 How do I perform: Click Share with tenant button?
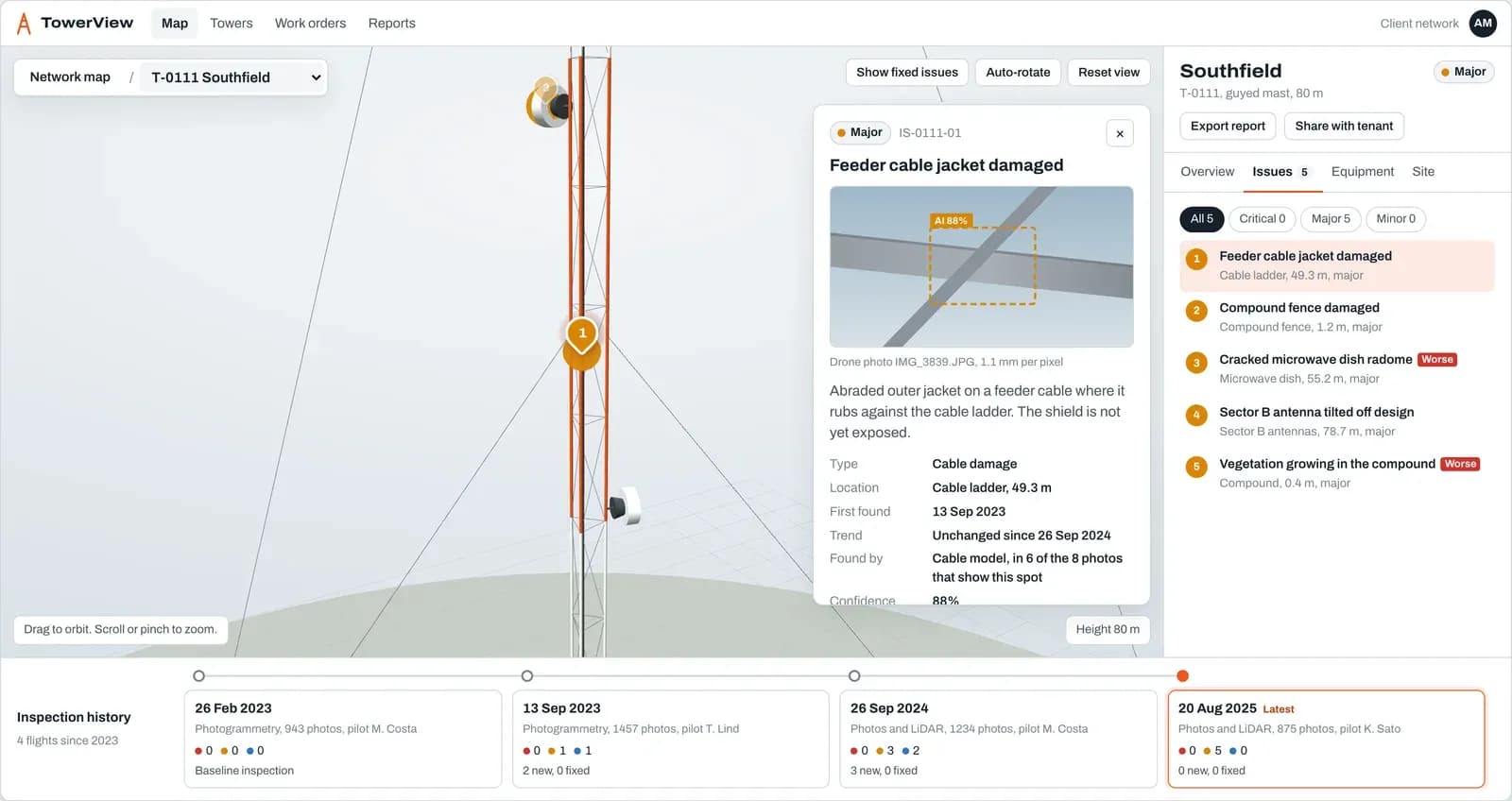tap(1344, 126)
